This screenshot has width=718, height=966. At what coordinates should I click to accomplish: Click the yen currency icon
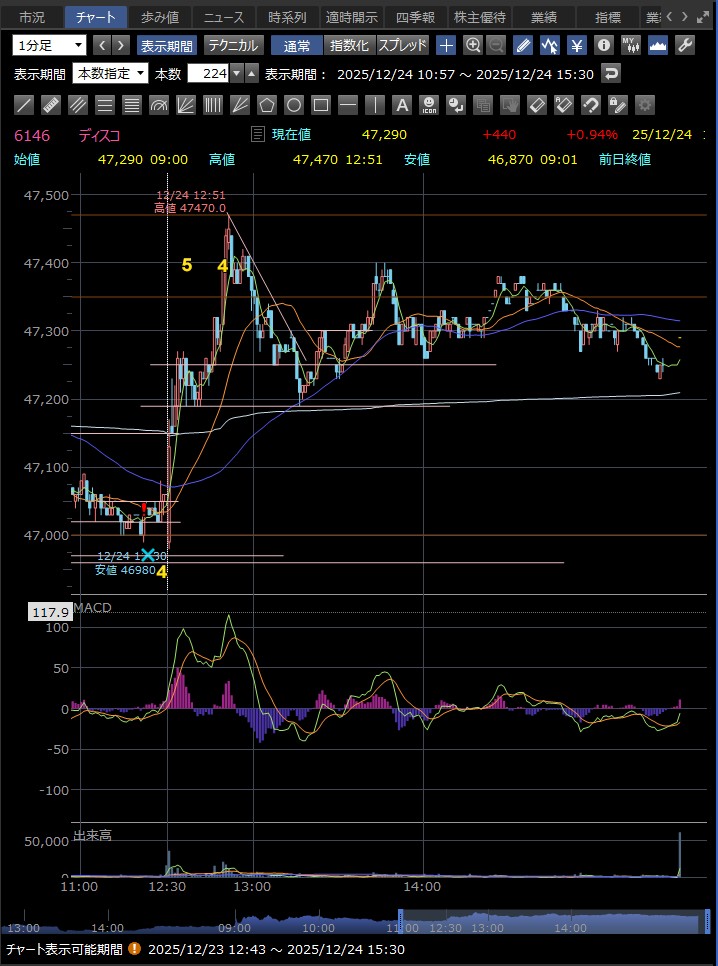tap(577, 45)
